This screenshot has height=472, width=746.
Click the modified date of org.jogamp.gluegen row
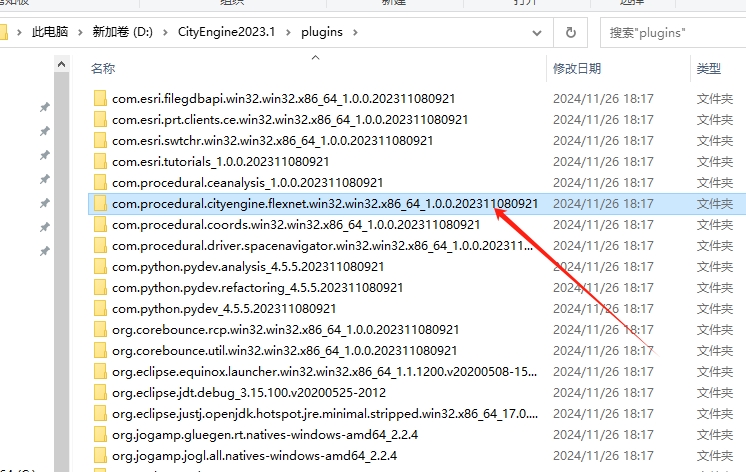pos(603,434)
